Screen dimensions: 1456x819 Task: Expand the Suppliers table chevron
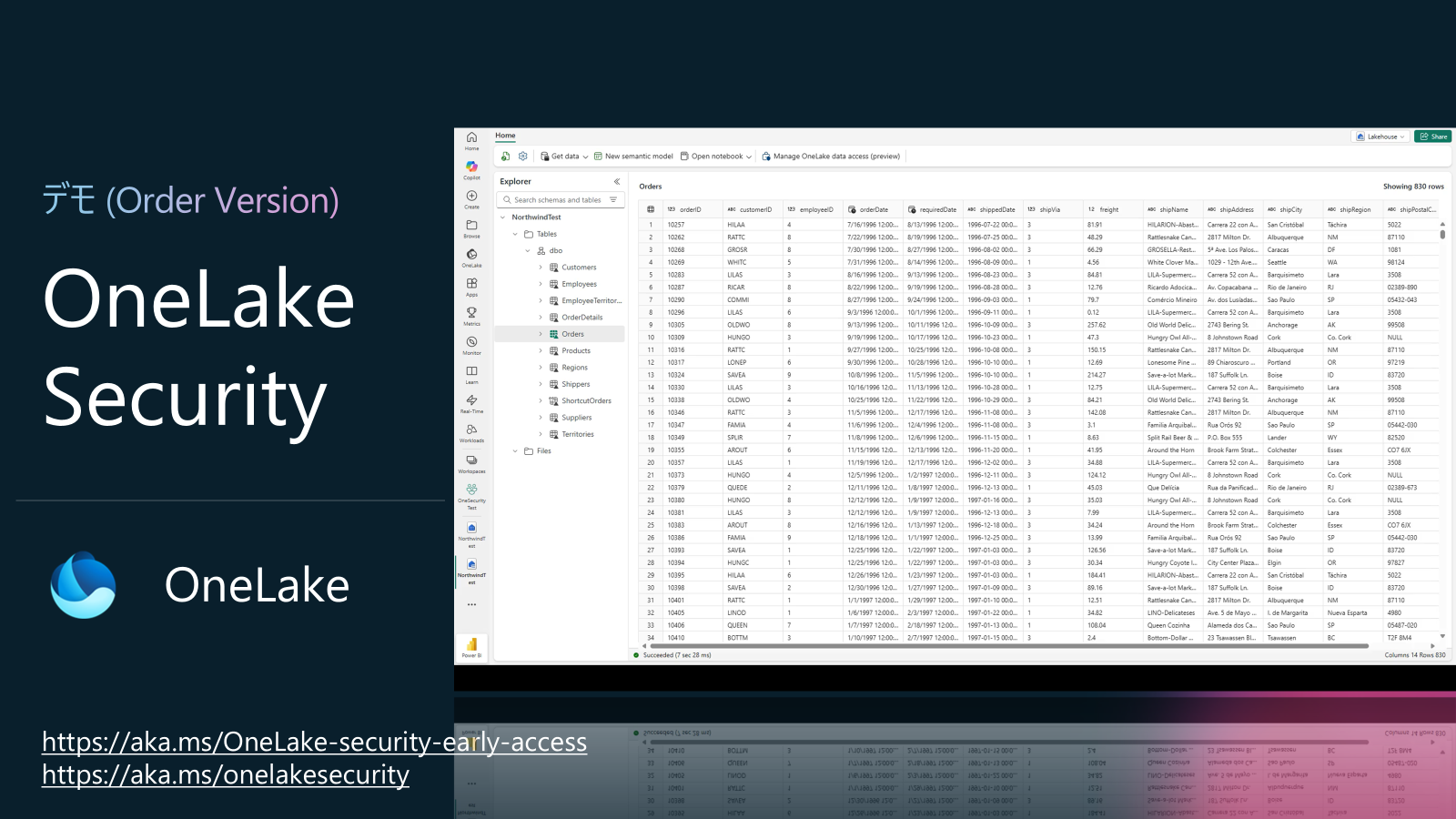click(541, 418)
